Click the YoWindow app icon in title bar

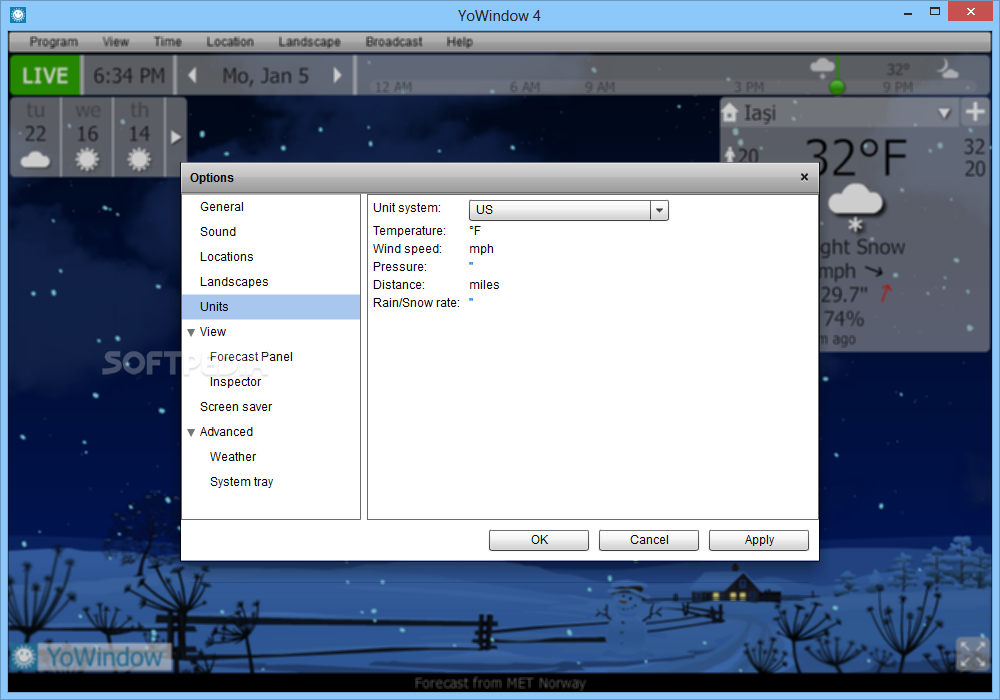(x=18, y=14)
